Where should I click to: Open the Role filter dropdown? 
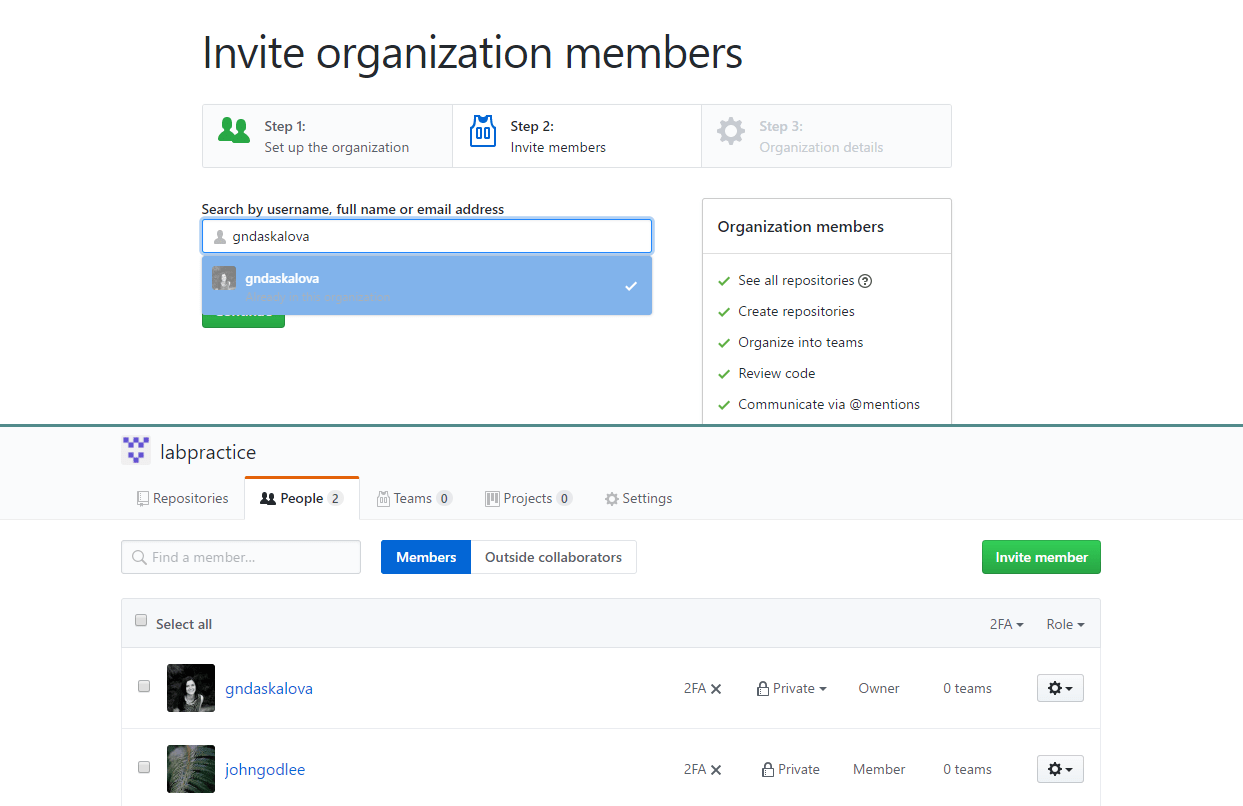coord(1064,624)
